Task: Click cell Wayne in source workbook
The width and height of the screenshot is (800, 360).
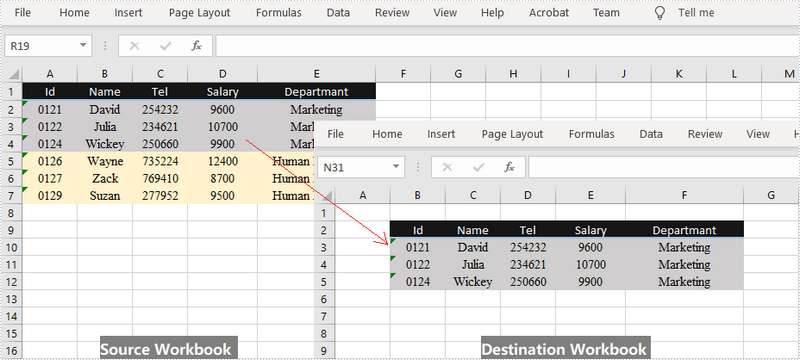Action: (x=105, y=161)
